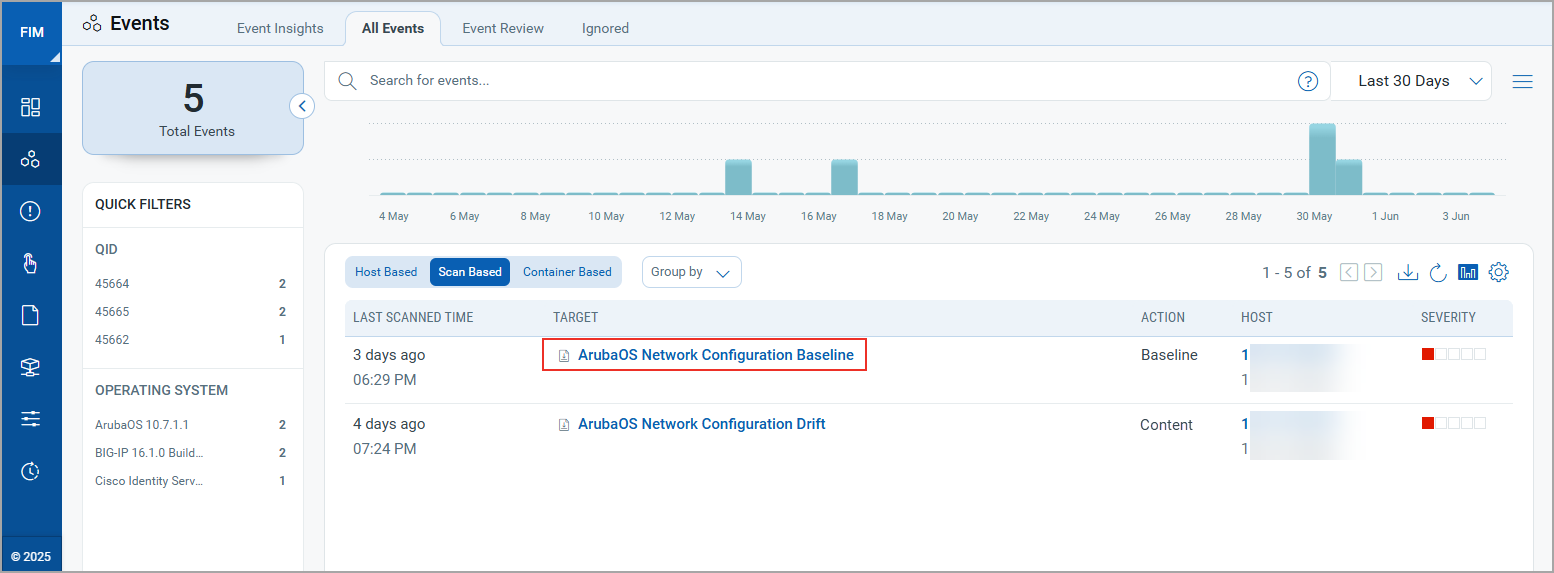Viewport: 1554px width, 573px height.
Task: Click the Events page title
Action: [x=140, y=23]
